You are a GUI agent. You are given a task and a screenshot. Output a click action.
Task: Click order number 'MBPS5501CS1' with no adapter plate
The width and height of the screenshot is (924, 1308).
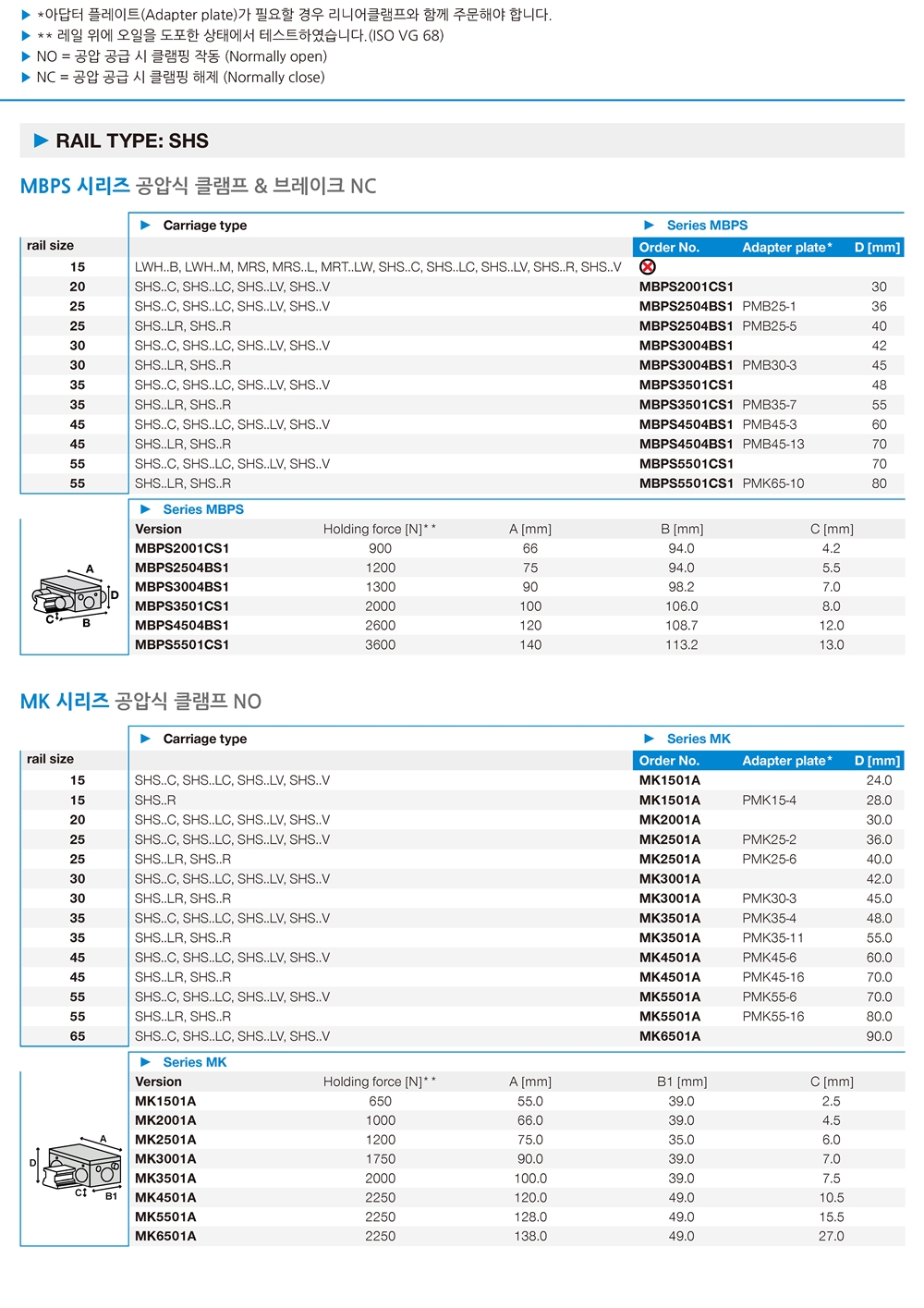687,464
